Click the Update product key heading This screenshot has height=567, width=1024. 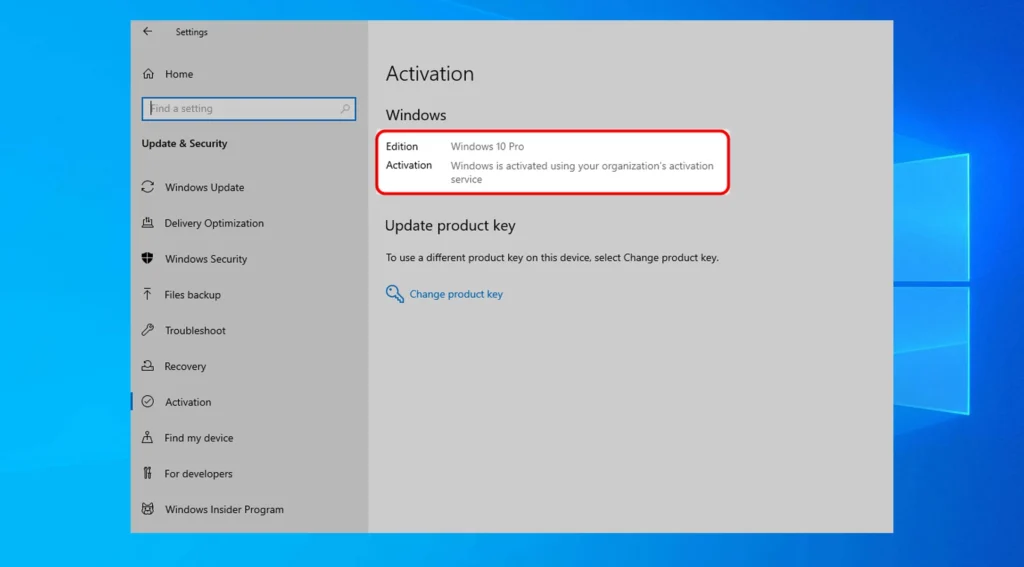point(450,226)
